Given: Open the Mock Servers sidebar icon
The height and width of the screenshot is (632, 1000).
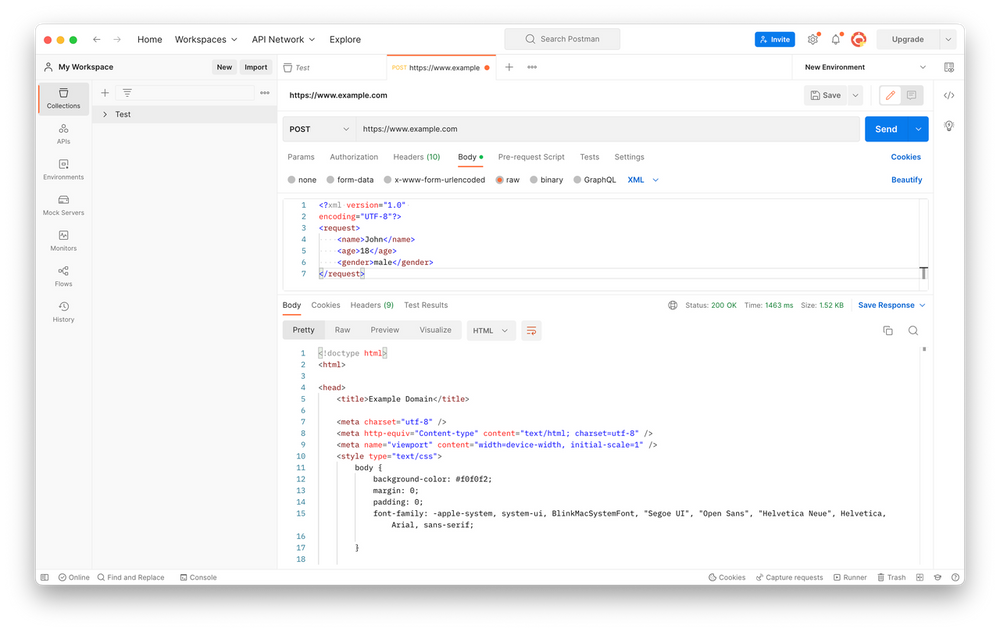Looking at the screenshot, I should click(63, 205).
